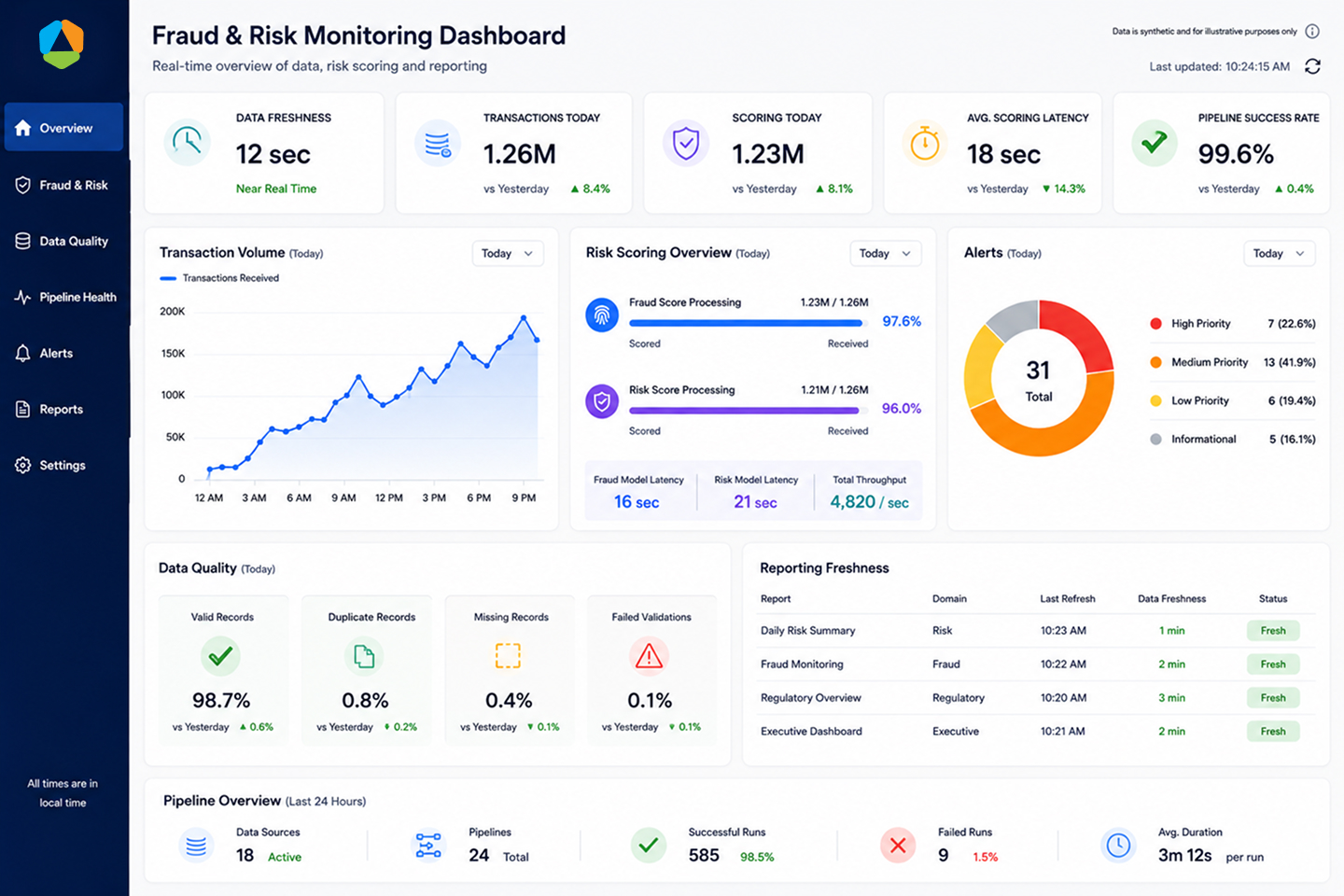Click the Fraud Monitoring report name
Screen dimensions: 1344x896
[x=802, y=665]
